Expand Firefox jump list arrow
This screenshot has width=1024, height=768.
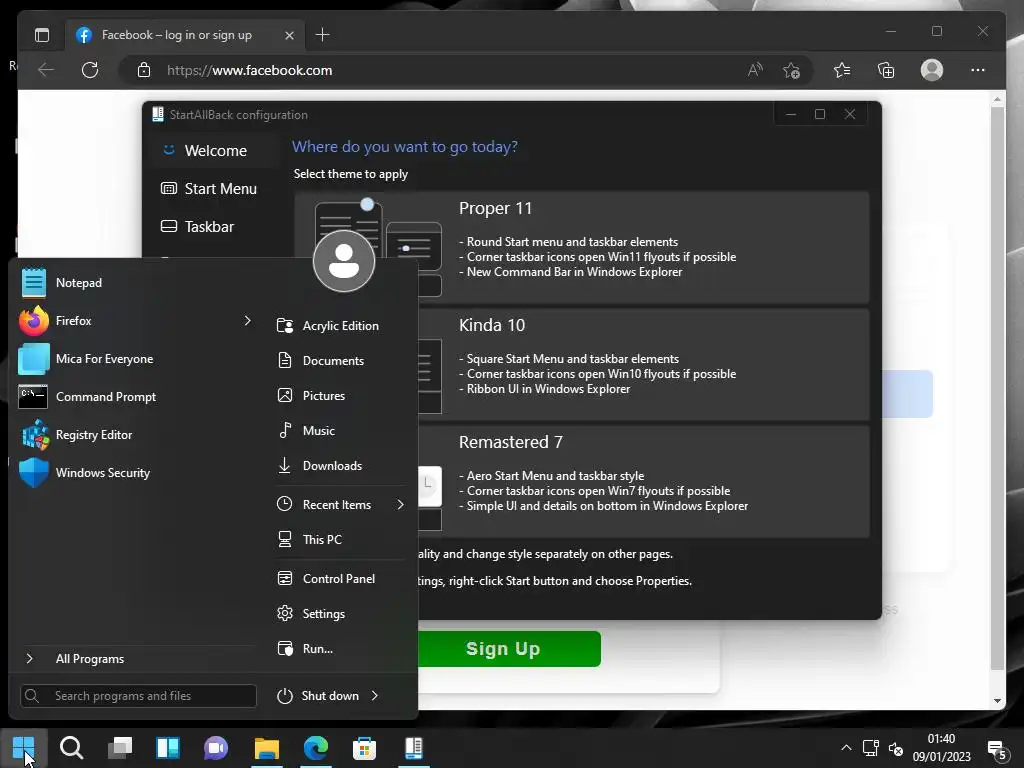tap(247, 321)
